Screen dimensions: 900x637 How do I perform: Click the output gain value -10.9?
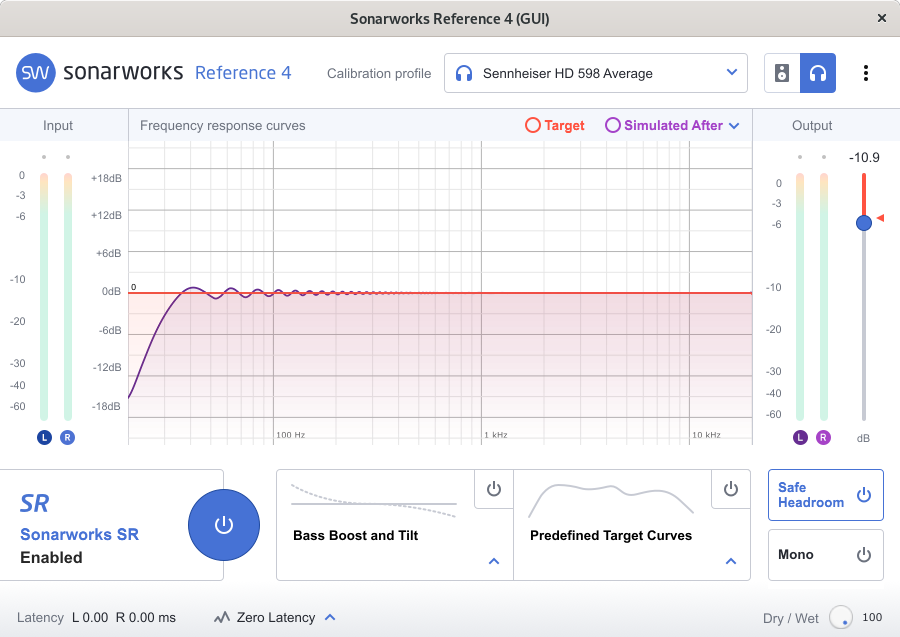point(864,157)
